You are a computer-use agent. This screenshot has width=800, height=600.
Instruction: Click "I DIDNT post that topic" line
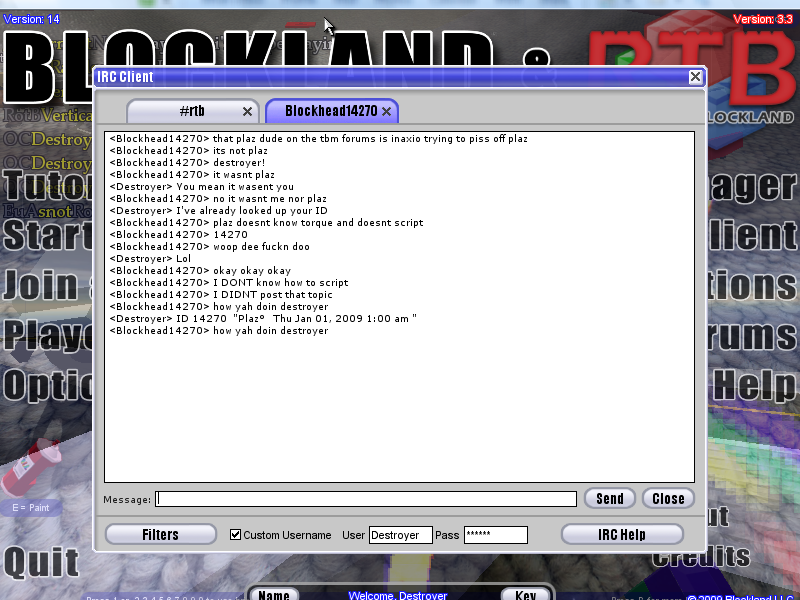pos(221,295)
